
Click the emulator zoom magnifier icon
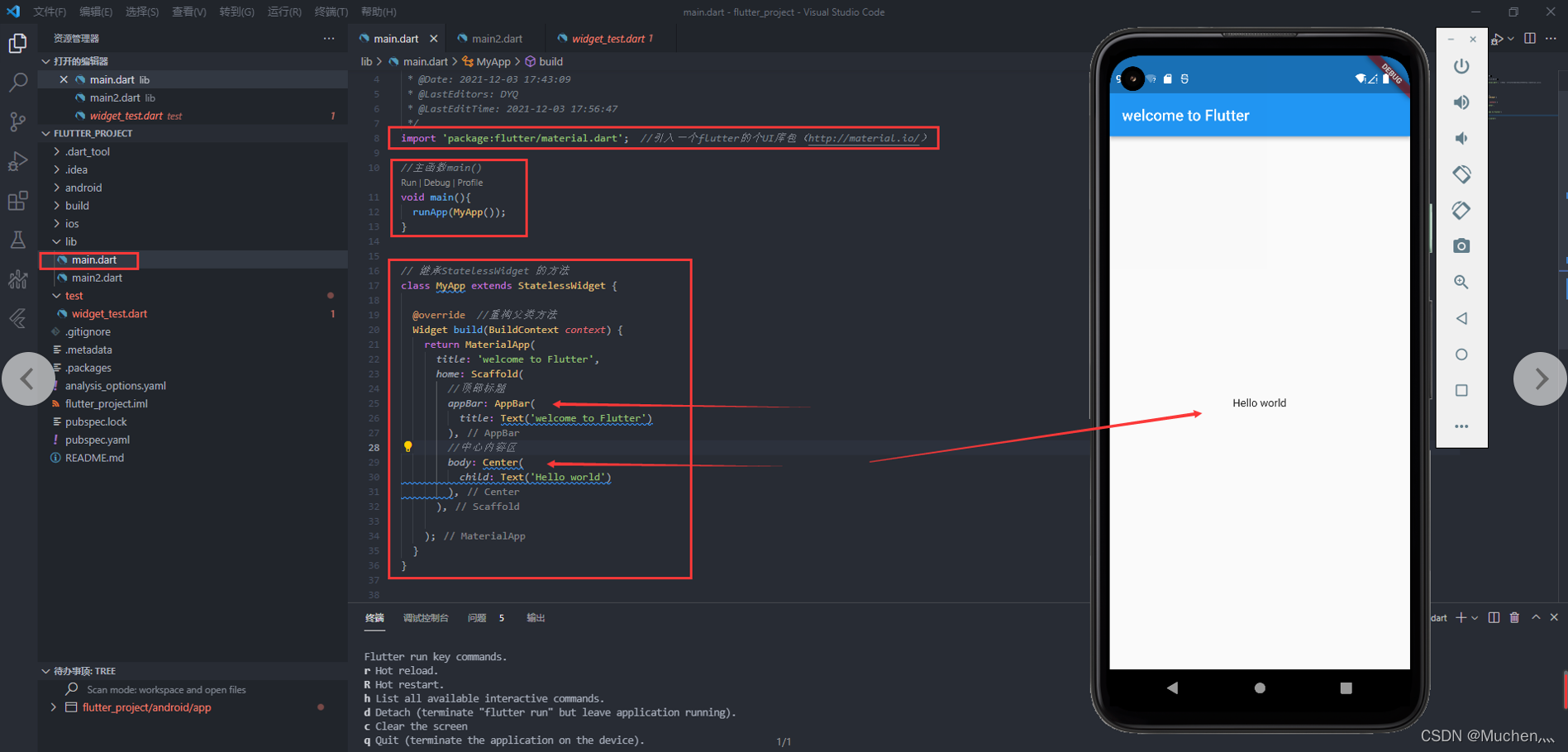pyautogui.click(x=1461, y=282)
